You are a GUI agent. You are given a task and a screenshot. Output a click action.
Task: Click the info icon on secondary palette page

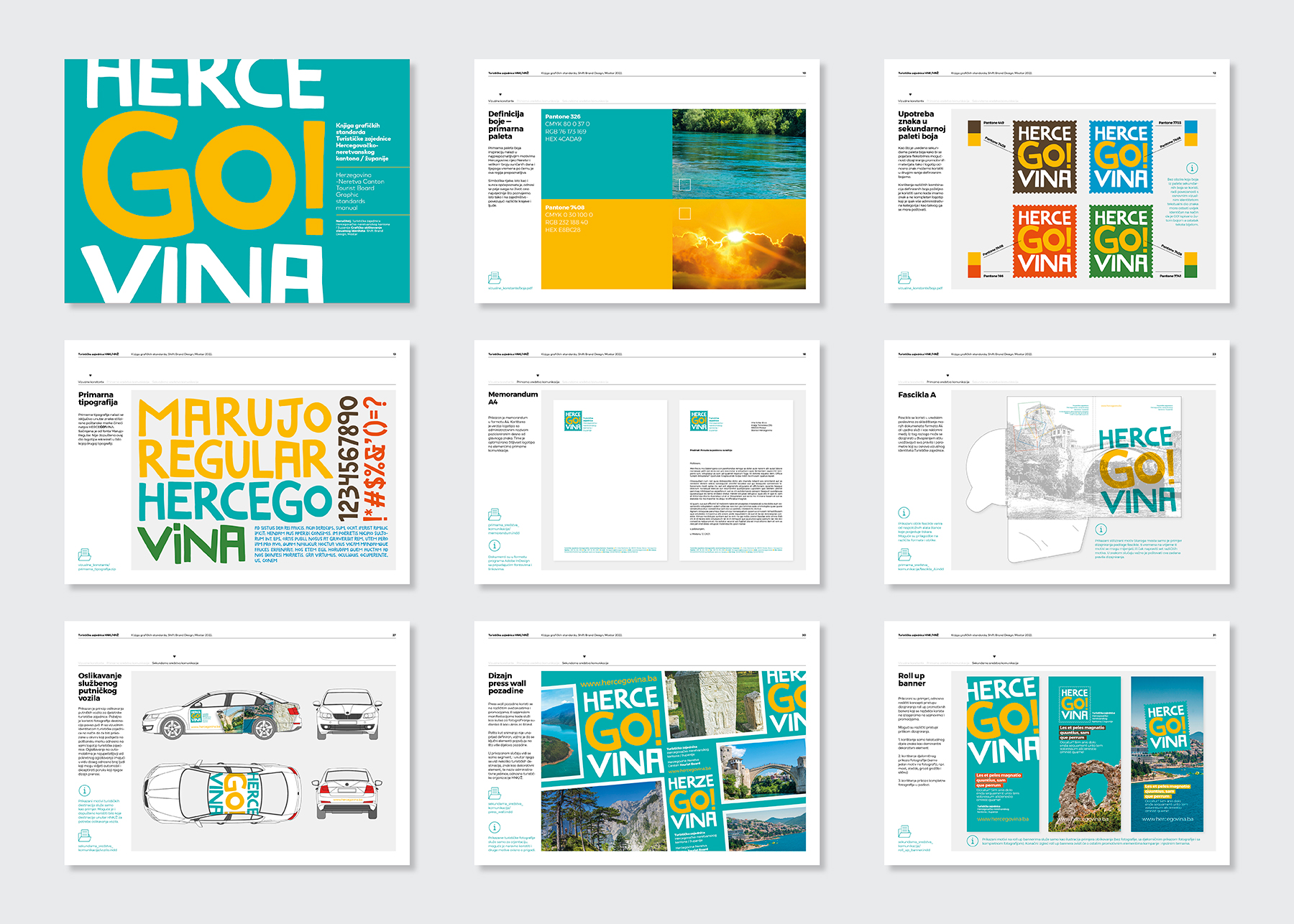click(1192, 168)
